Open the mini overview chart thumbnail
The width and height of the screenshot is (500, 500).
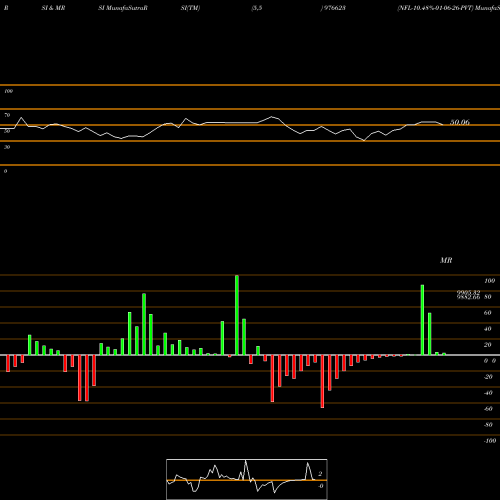click(247, 479)
